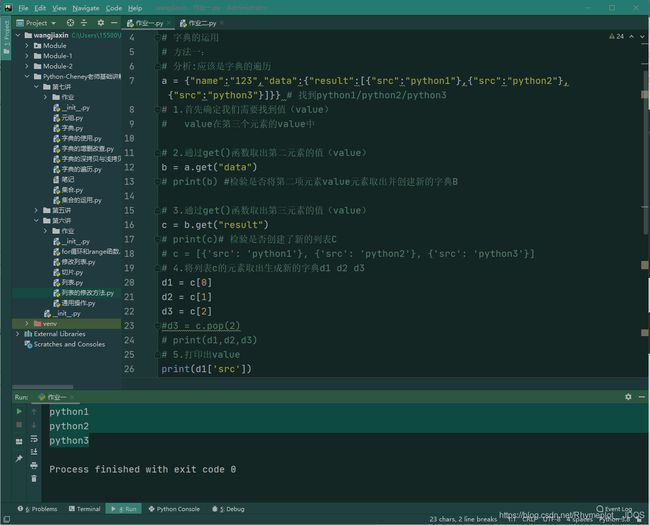Open Run panel settings gear
The height and width of the screenshot is (525, 650).
click(628, 397)
